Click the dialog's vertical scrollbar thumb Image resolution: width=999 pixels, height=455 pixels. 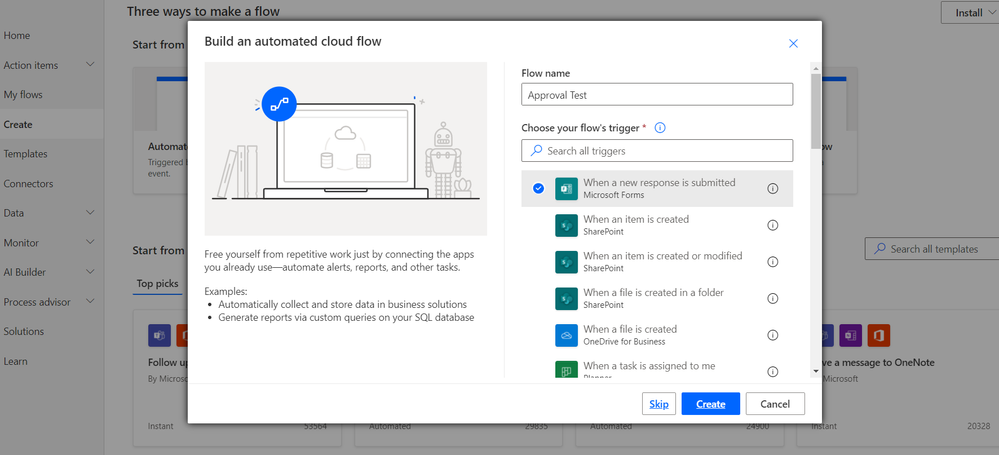coord(816,111)
